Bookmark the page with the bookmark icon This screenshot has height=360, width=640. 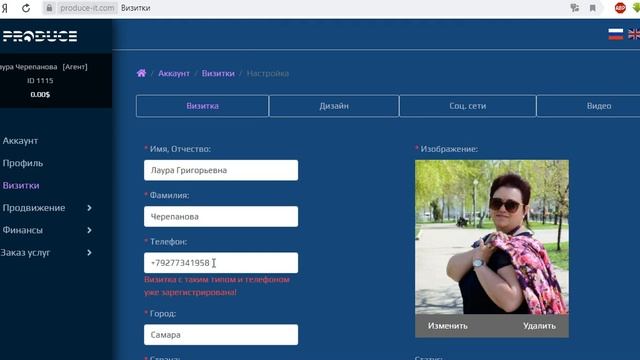point(593,8)
